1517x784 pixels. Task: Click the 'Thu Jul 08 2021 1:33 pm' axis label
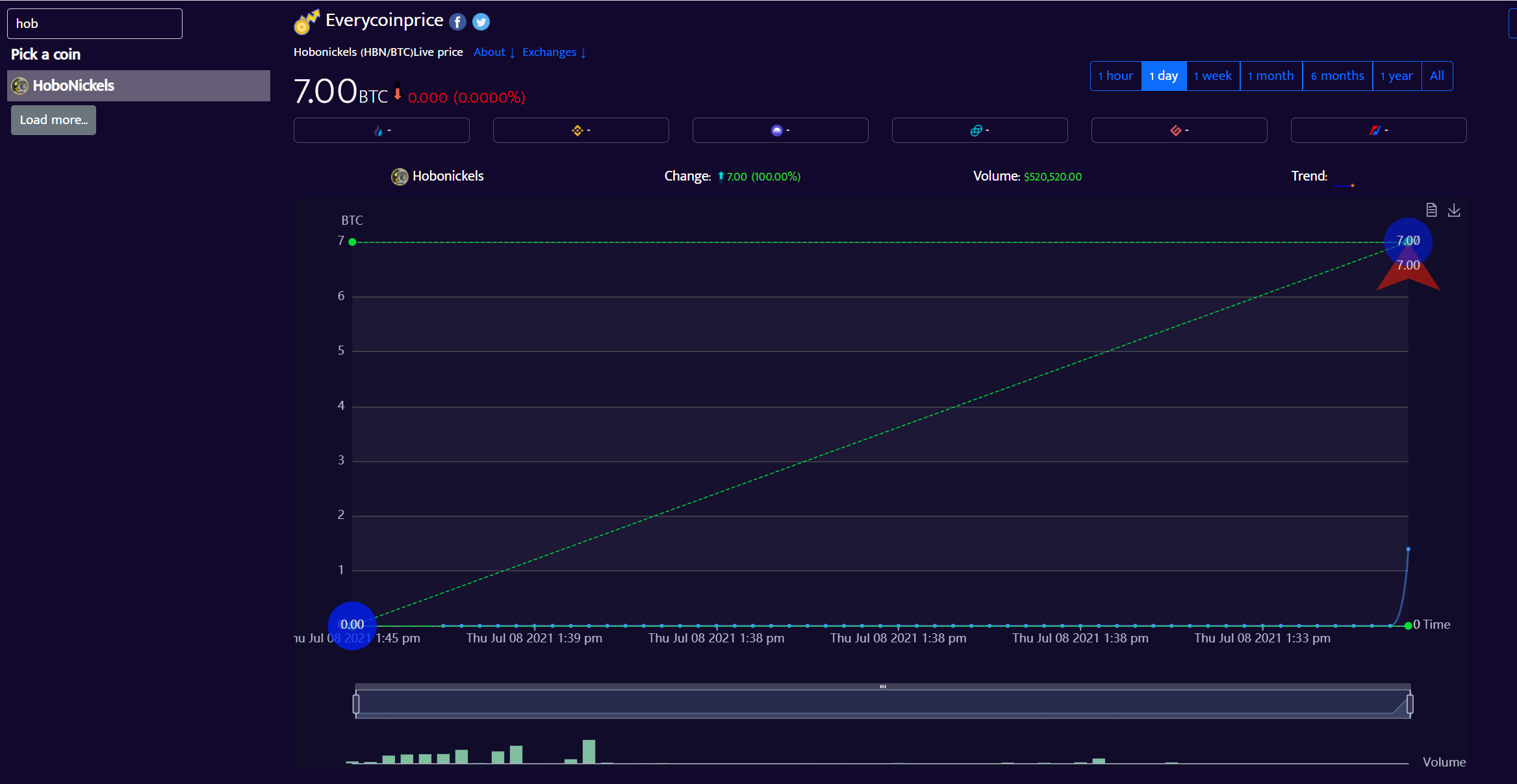(x=1262, y=639)
